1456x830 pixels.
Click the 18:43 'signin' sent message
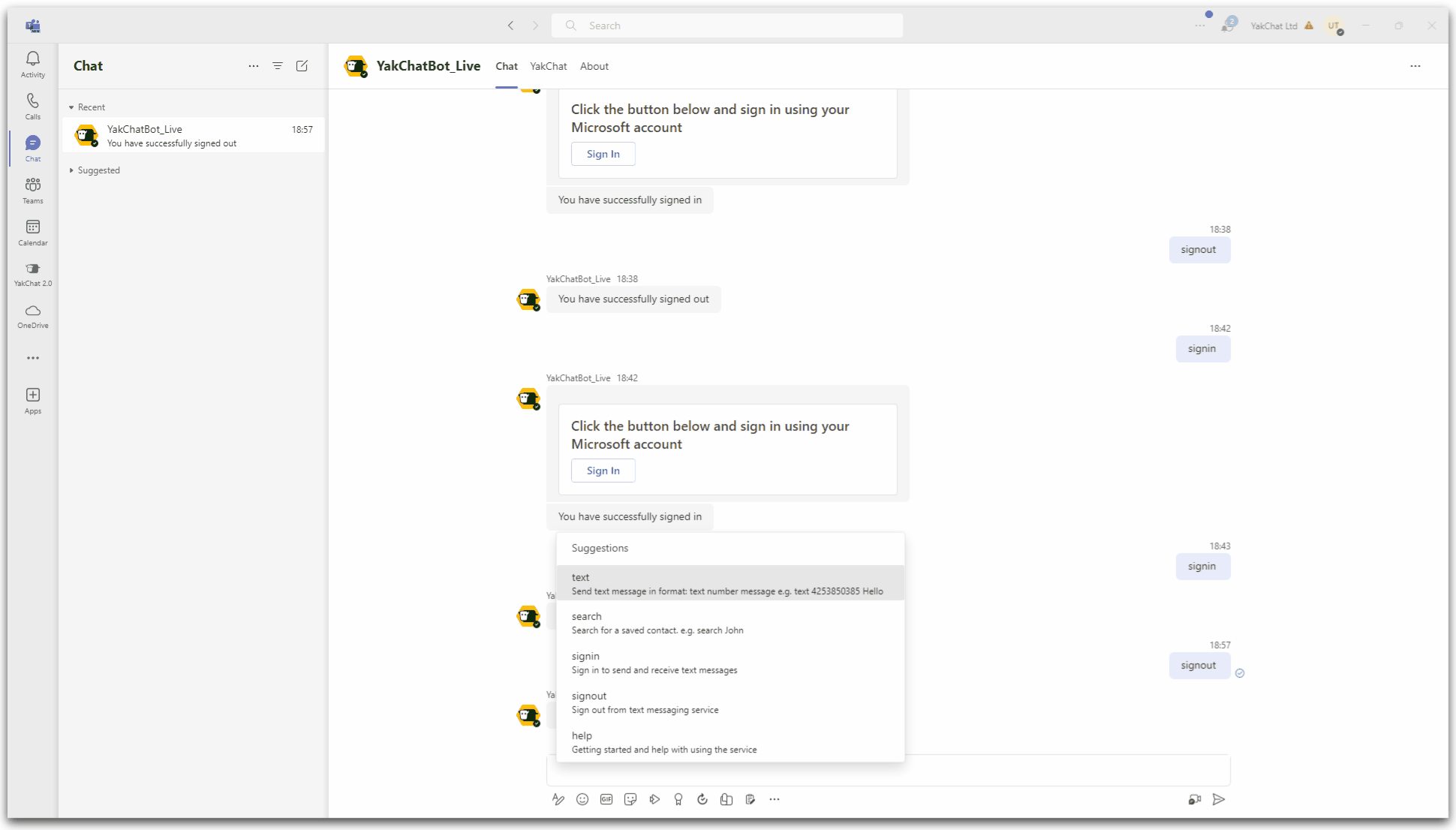point(1202,567)
